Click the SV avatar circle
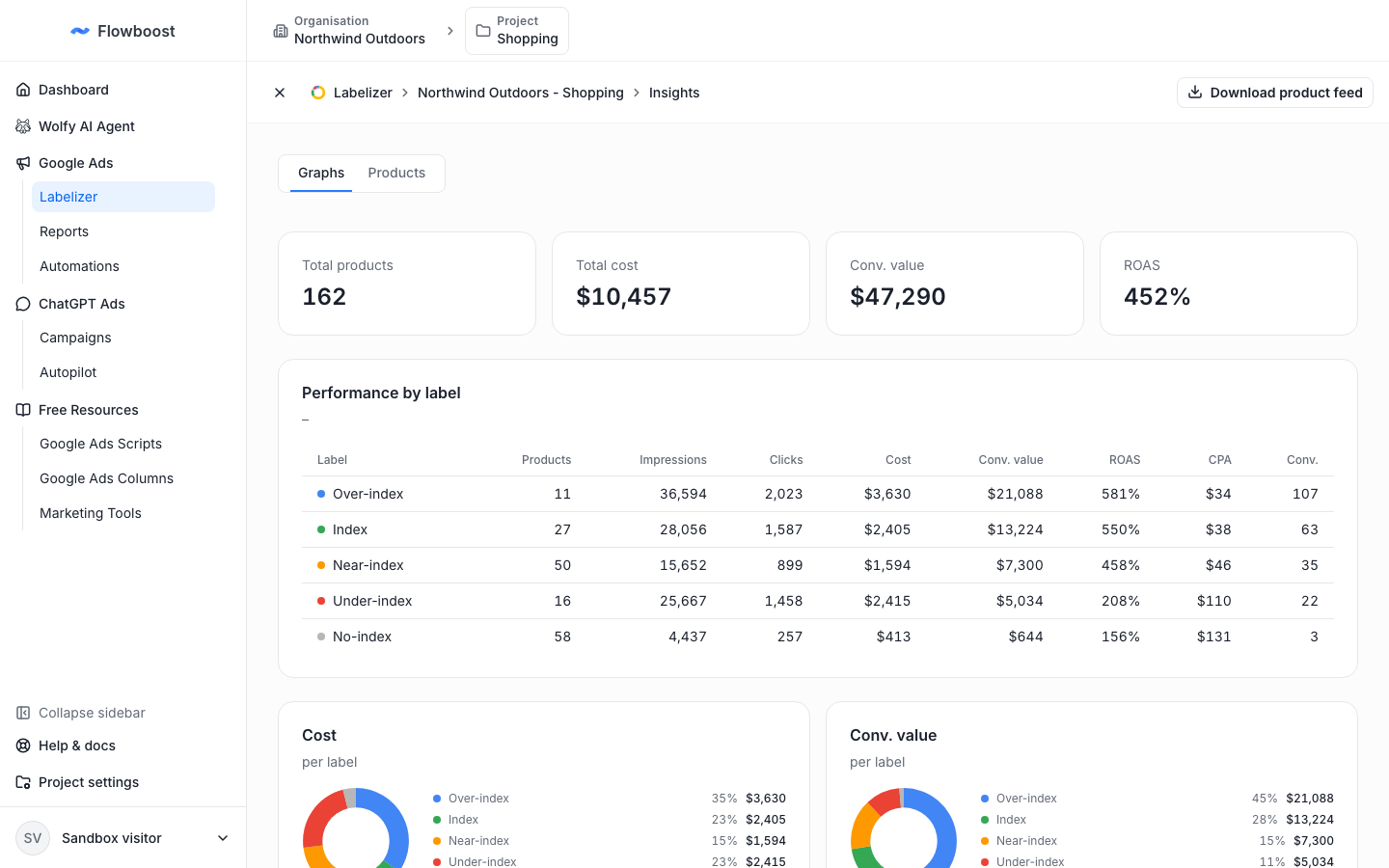 [33, 838]
